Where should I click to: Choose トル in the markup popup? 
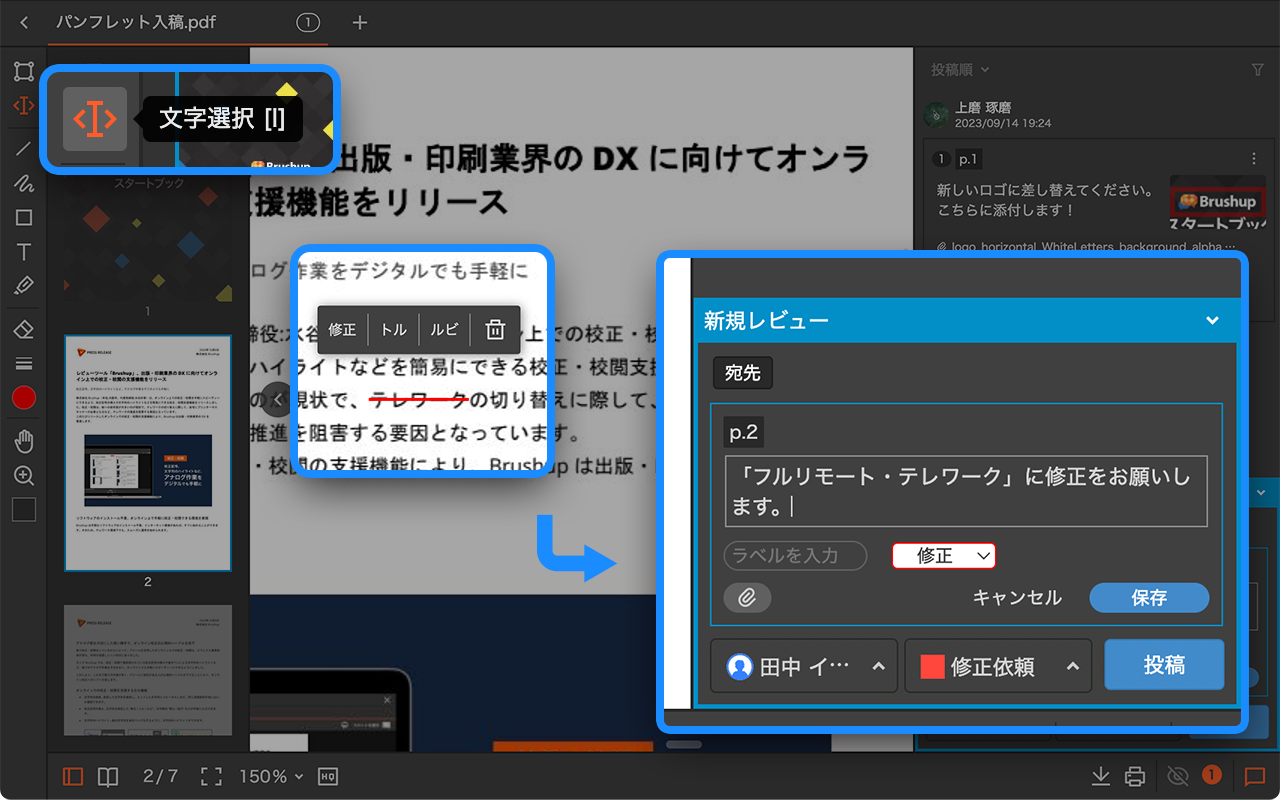click(x=394, y=329)
